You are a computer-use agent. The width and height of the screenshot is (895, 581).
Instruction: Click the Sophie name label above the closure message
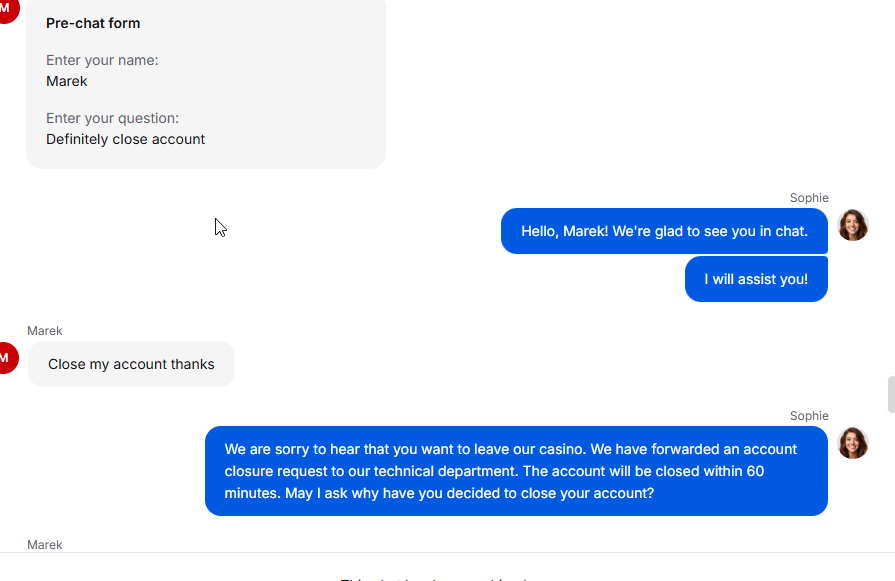click(x=809, y=416)
